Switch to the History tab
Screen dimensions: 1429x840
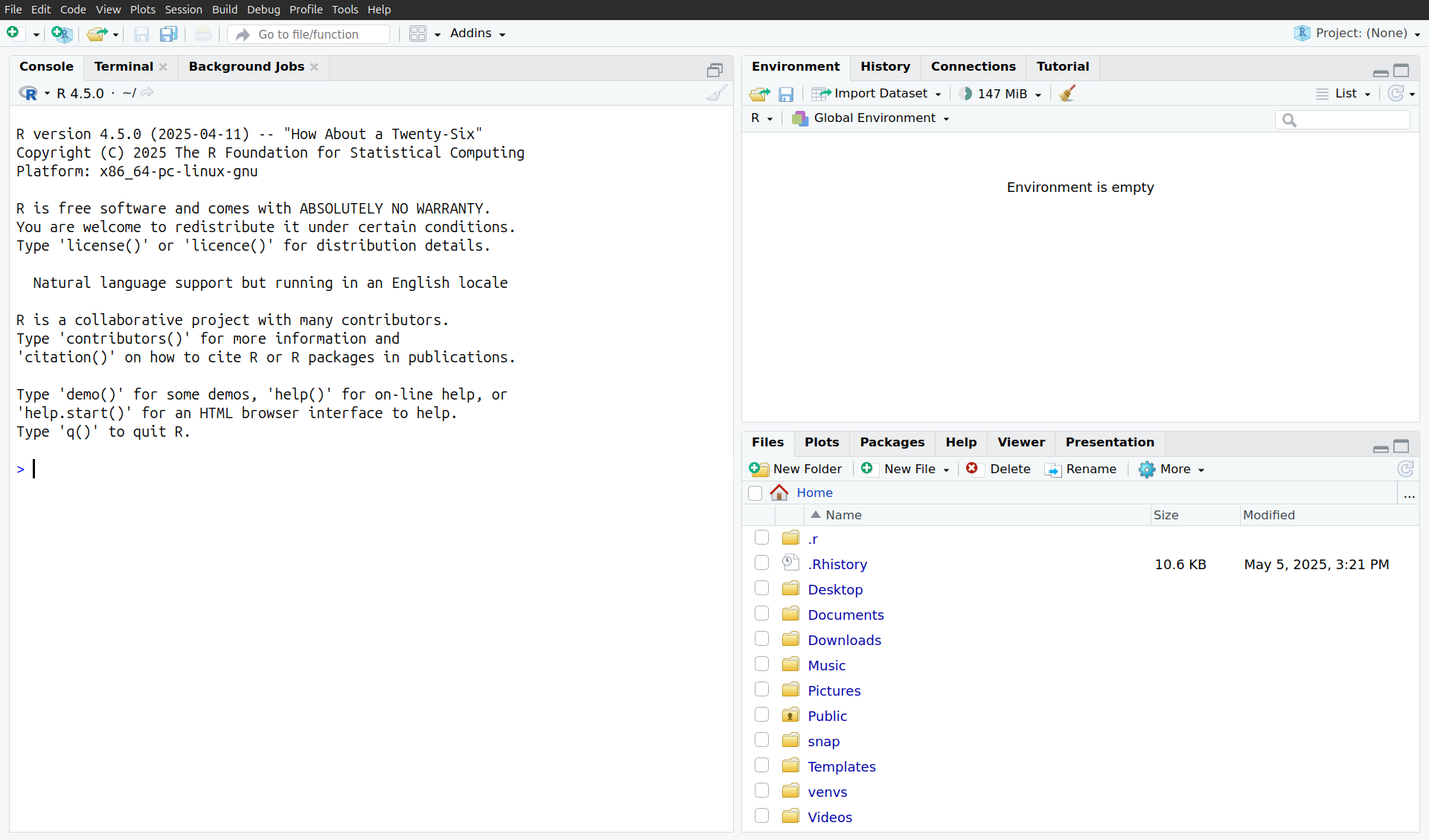[x=885, y=67]
